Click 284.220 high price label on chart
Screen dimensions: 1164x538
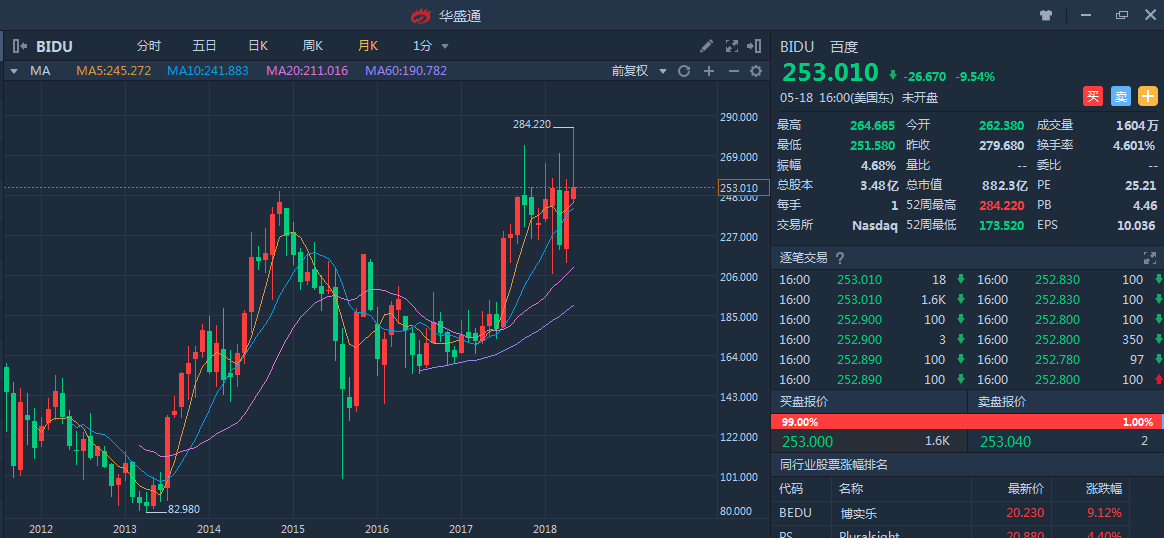(x=532, y=124)
